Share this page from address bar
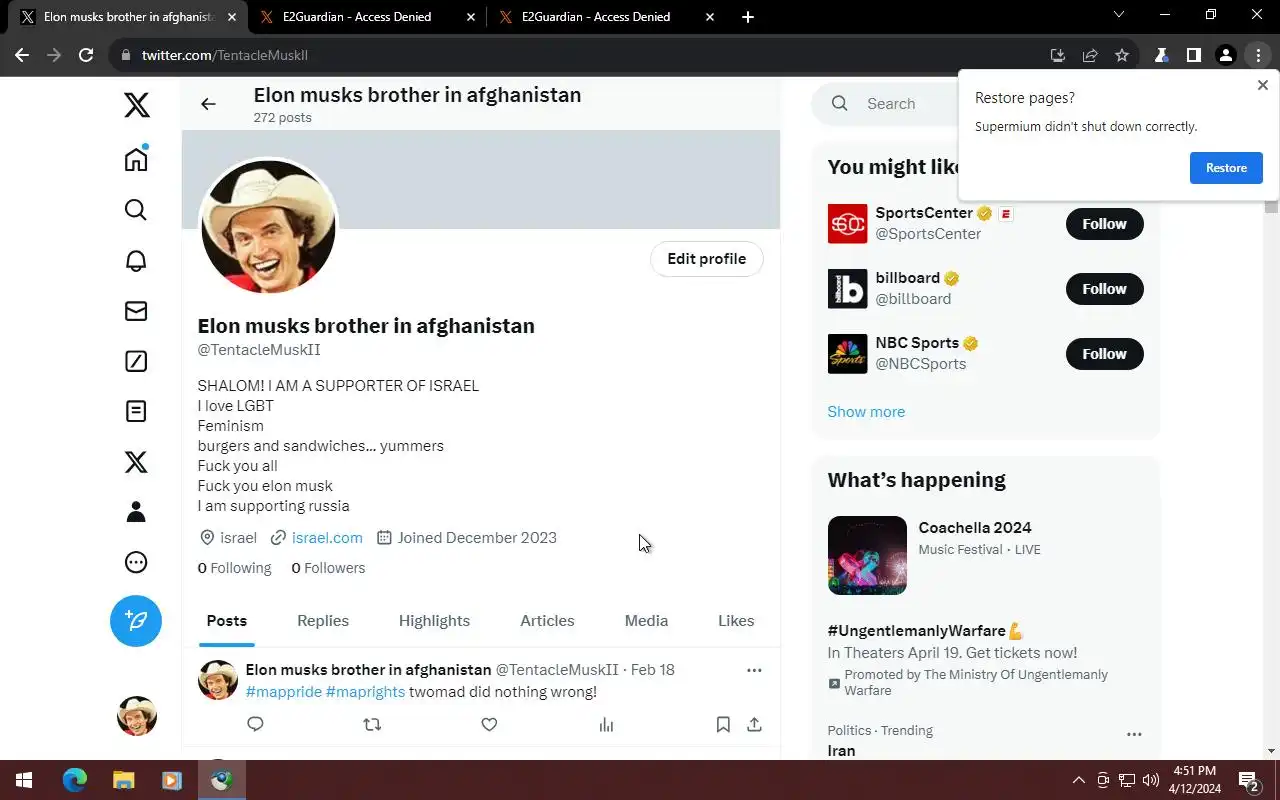1280x800 pixels. click(1090, 55)
